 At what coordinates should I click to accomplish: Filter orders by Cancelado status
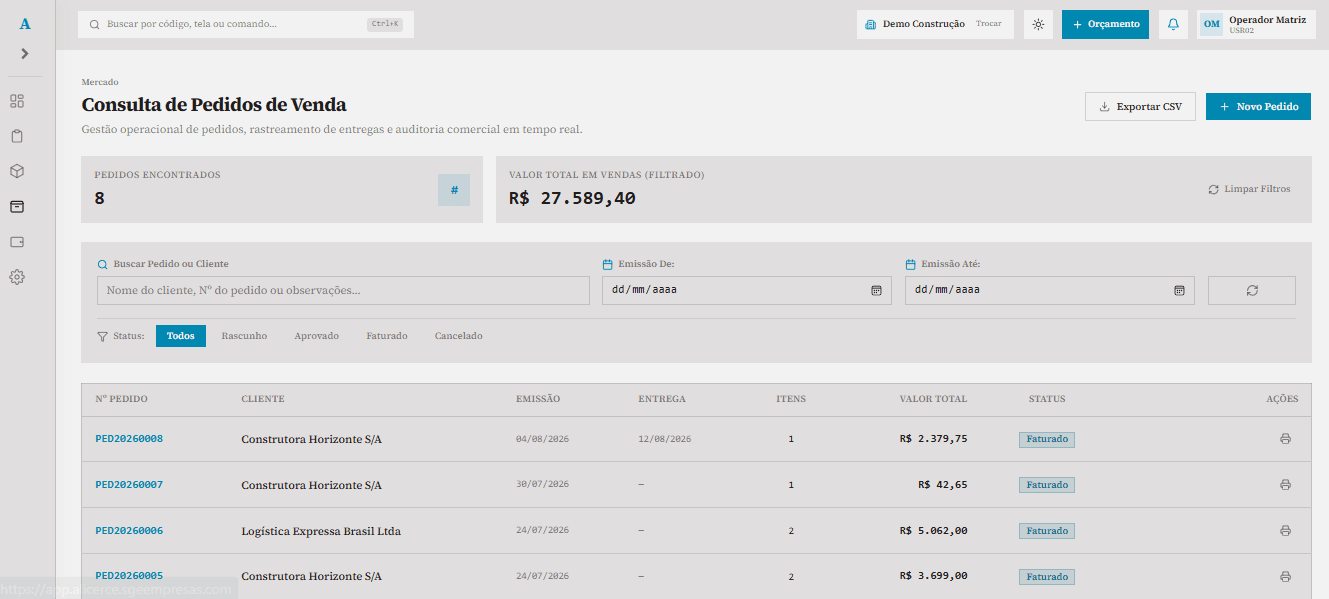[459, 336]
